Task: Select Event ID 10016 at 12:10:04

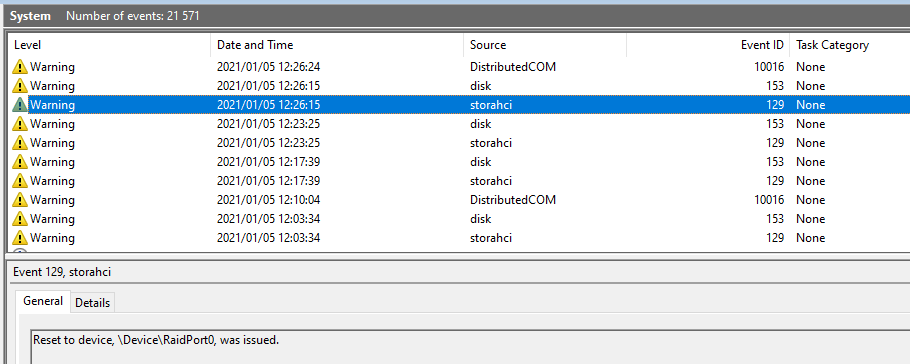Action: tap(769, 200)
